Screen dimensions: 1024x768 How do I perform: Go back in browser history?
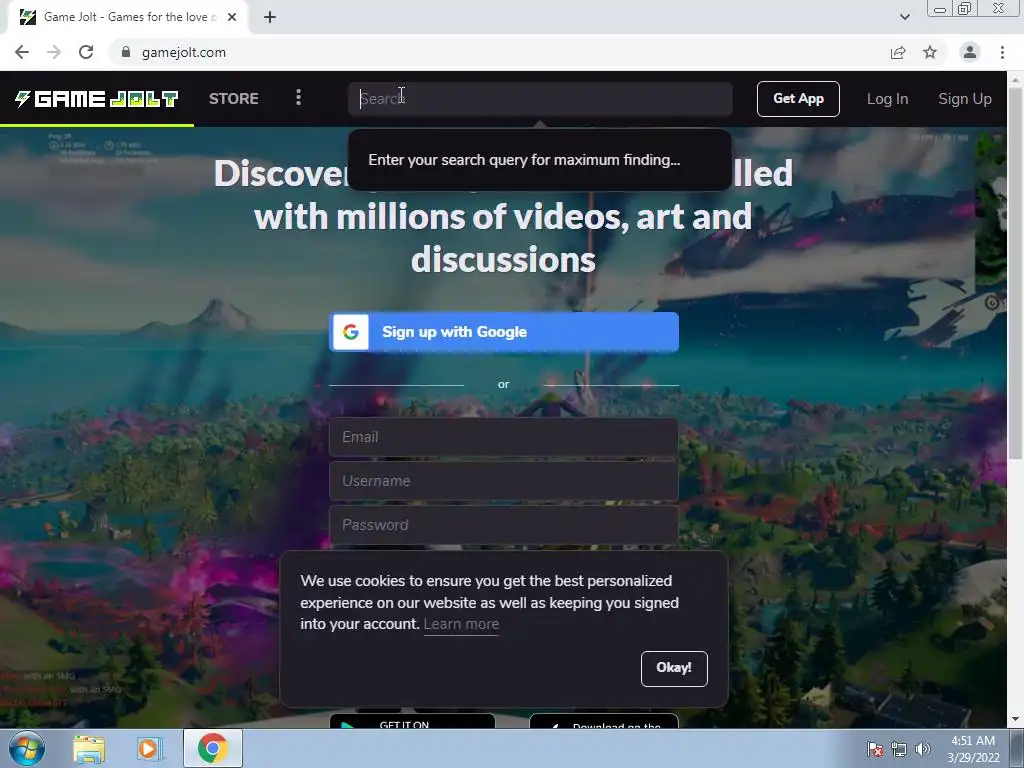[x=22, y=52]
